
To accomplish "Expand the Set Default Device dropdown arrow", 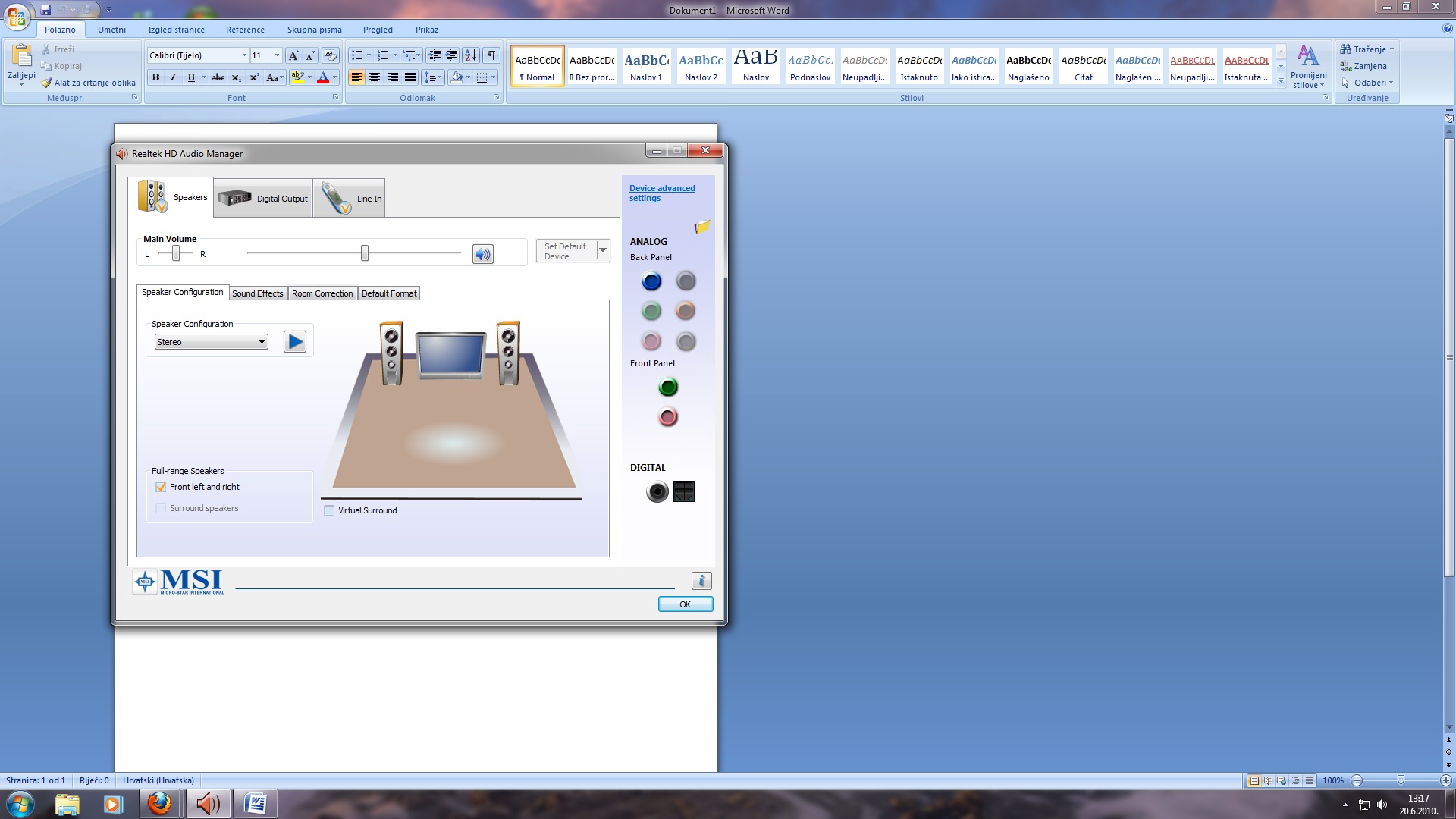I will (x=603, y=250).
